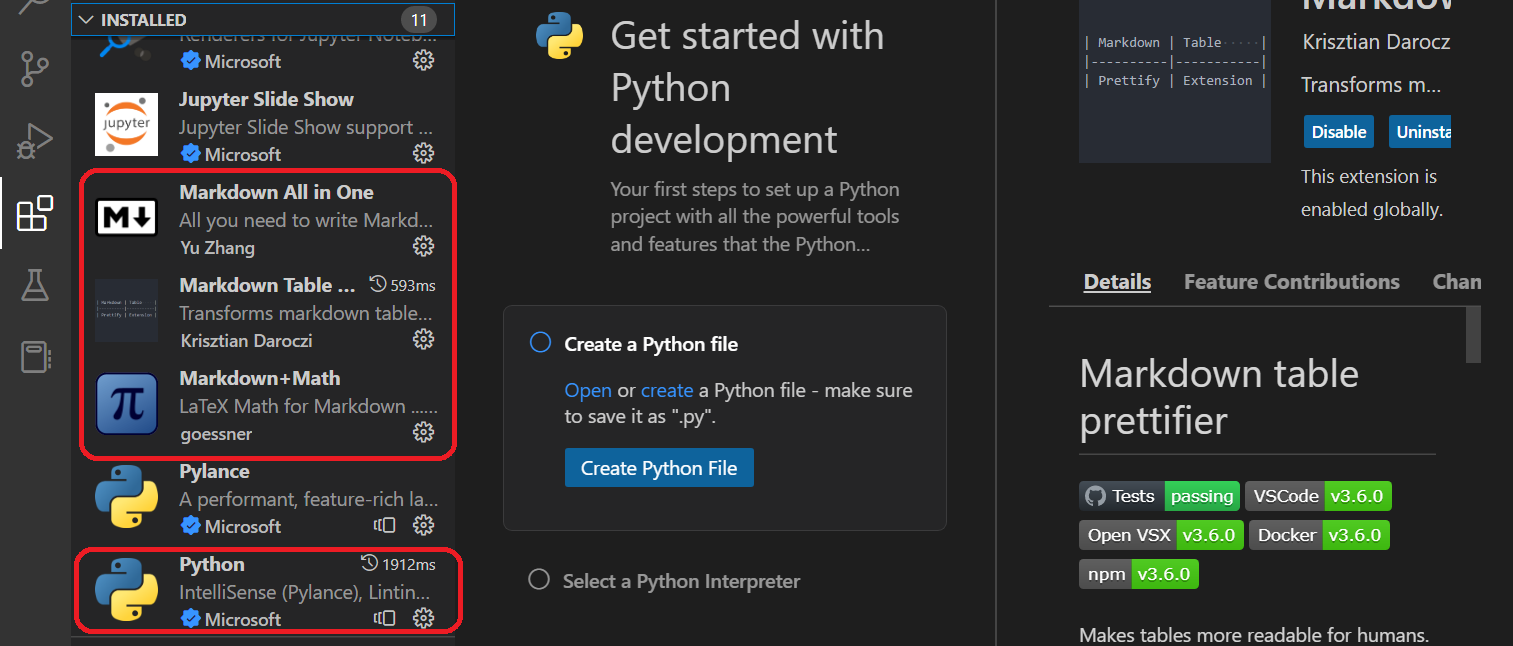1513x646 pixels.
Task: Click Markdown table prettifier heading
Action: pyautogui.click(x=1219, y=397)
